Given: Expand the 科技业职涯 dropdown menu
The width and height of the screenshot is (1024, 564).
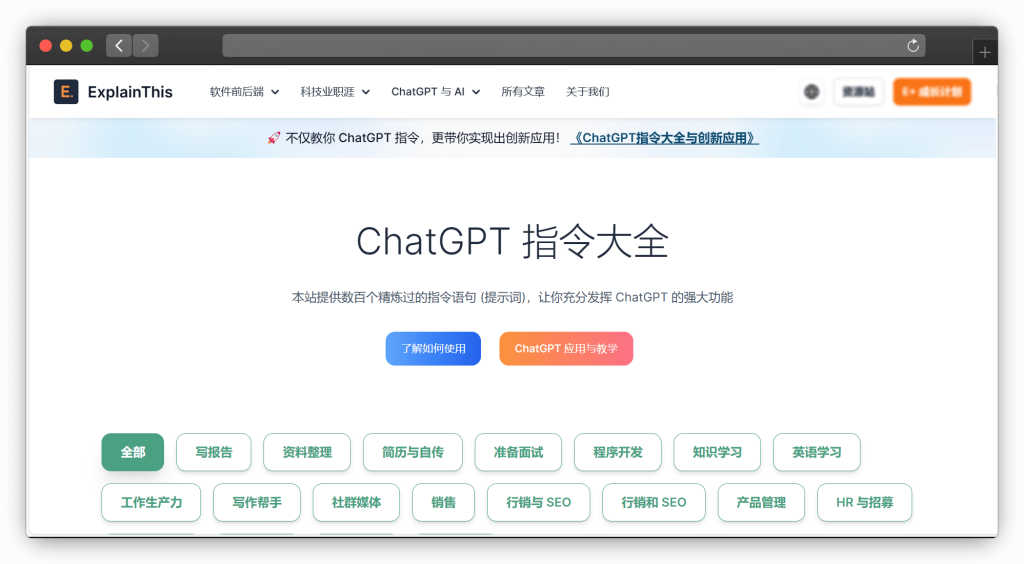Looking at the screenshot, I should click(335, 92).
